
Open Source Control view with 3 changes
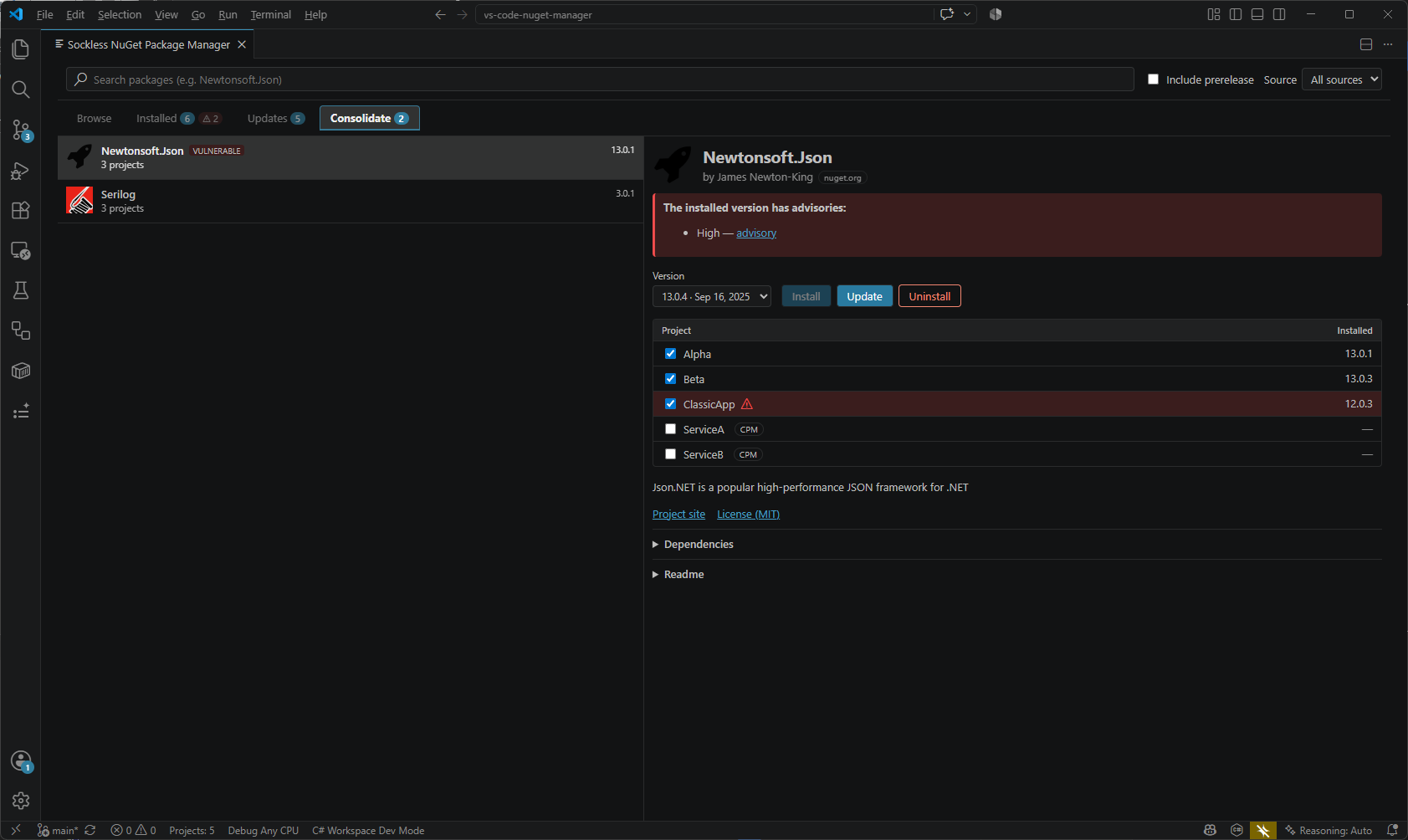[x=21, y=130]
